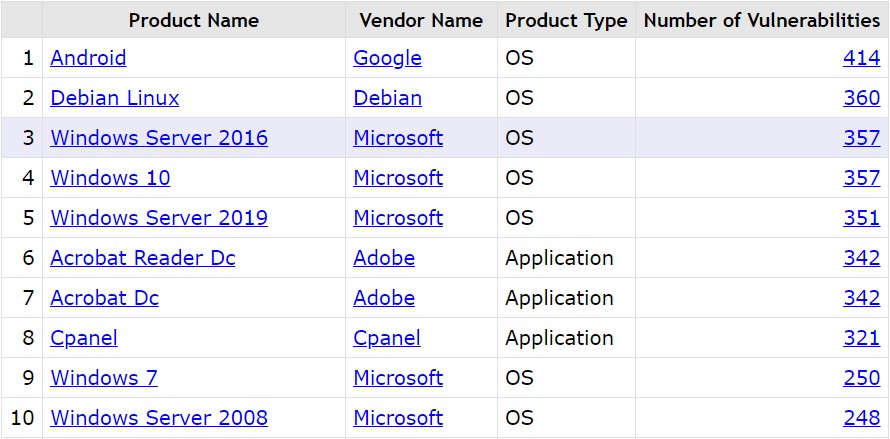Open the Acrobat Dc product link
Viewport: 890px width, 439px height.
pos(105,298)
